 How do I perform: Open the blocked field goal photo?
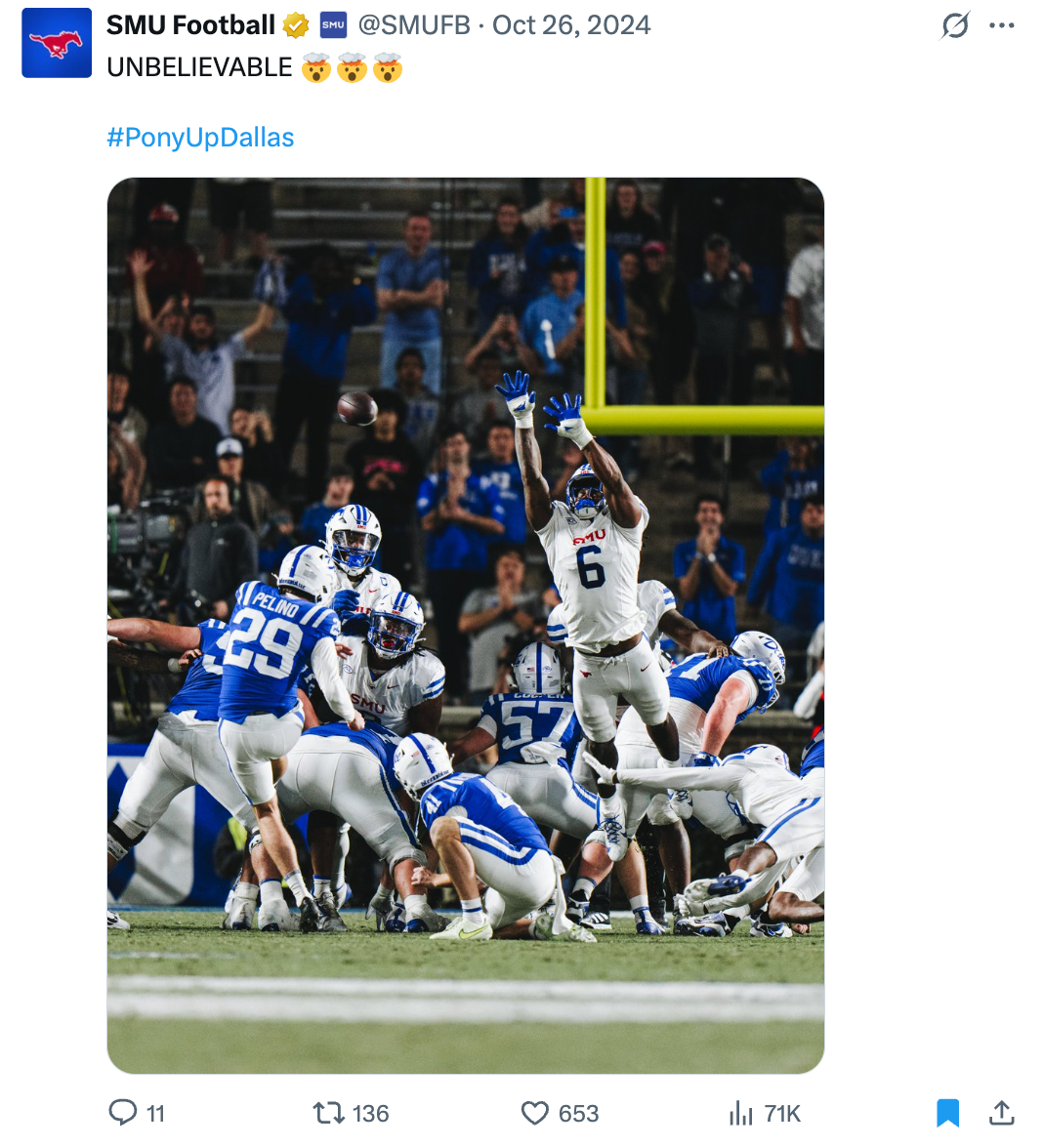pos(465,625)
